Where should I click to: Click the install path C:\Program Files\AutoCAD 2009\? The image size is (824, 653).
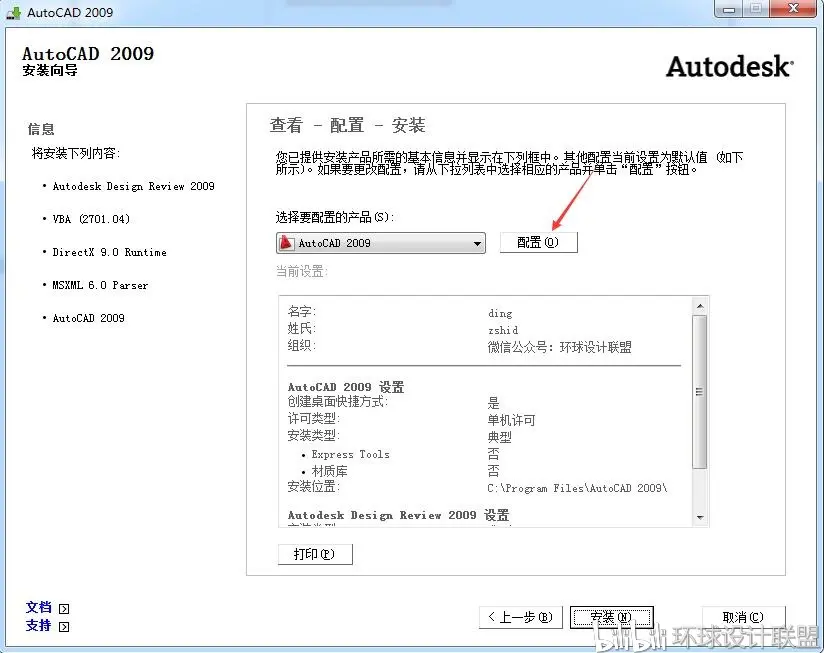[x=577, y=488]
